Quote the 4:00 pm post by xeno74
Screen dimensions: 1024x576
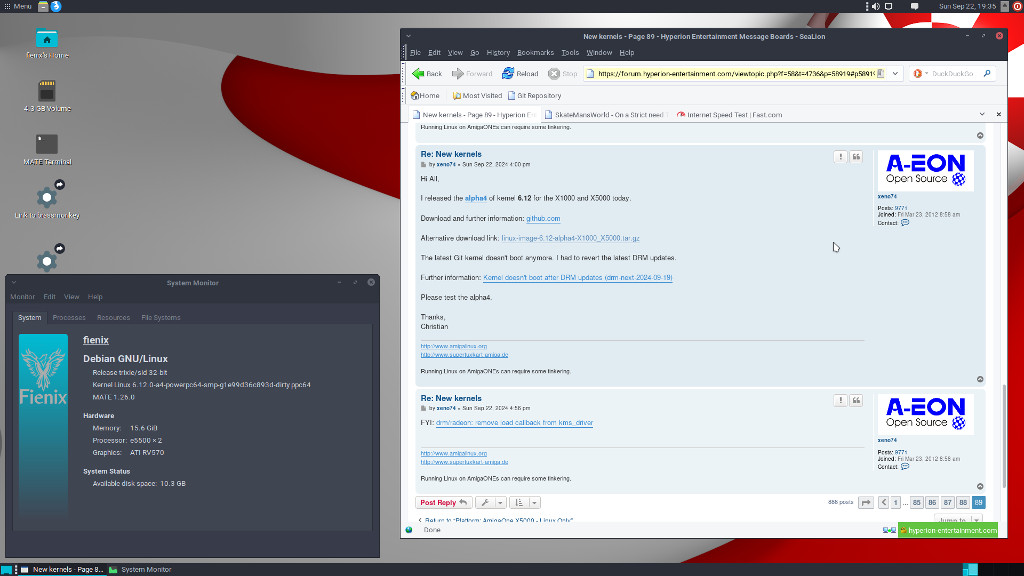tap(856, 157)
